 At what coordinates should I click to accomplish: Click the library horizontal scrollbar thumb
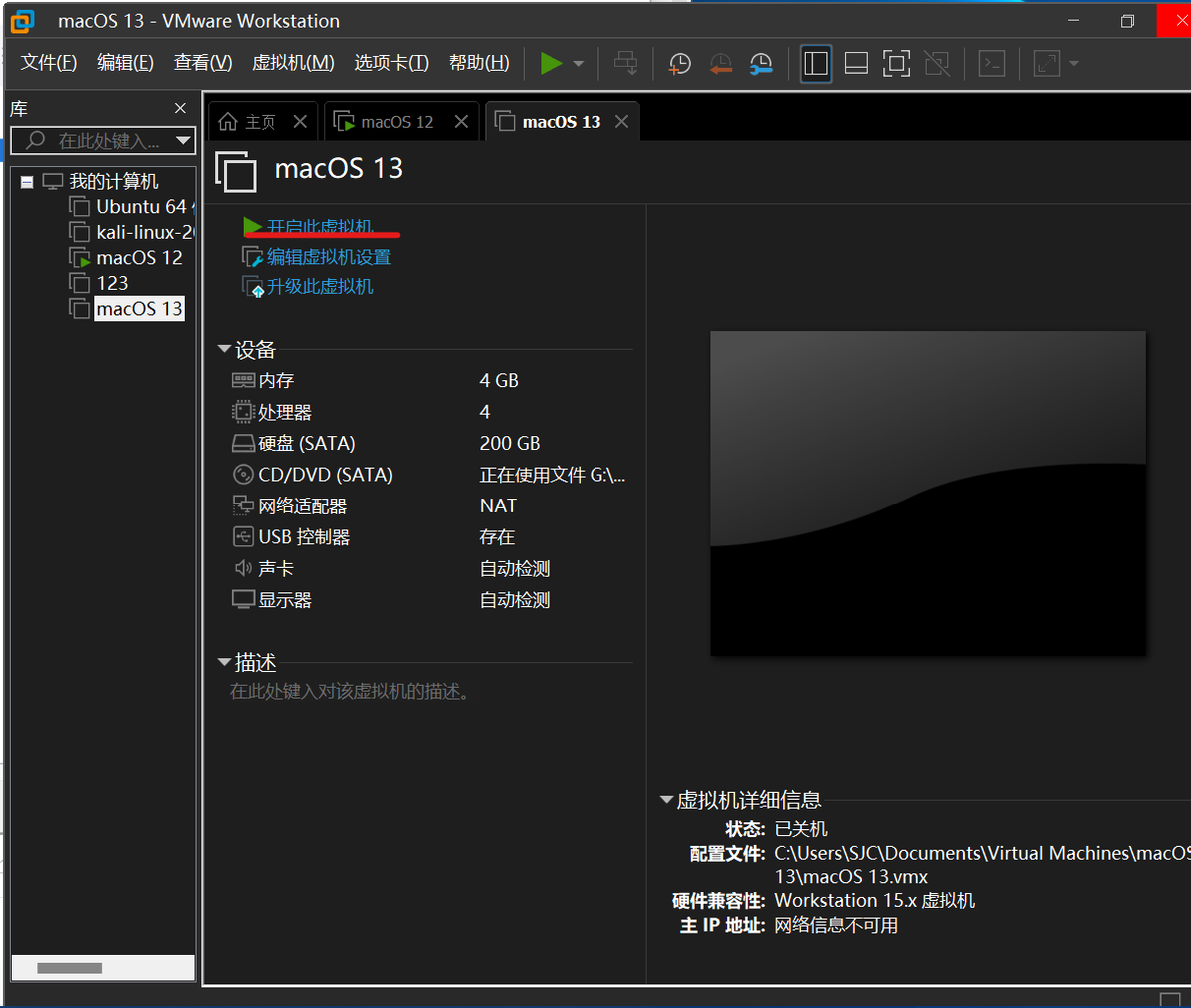pyautogui.click(x=70, y=968)
